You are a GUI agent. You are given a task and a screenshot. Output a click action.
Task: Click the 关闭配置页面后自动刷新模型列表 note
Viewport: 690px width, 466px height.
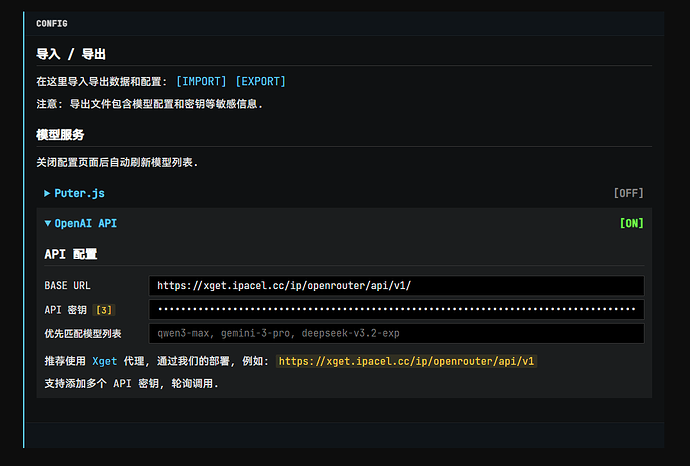coord(117,162)
